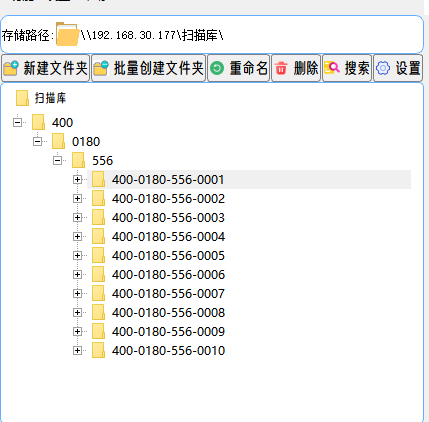Collapse the 556 folder node
This screenshot has height=422, width=429.
(x=57, y=160)
